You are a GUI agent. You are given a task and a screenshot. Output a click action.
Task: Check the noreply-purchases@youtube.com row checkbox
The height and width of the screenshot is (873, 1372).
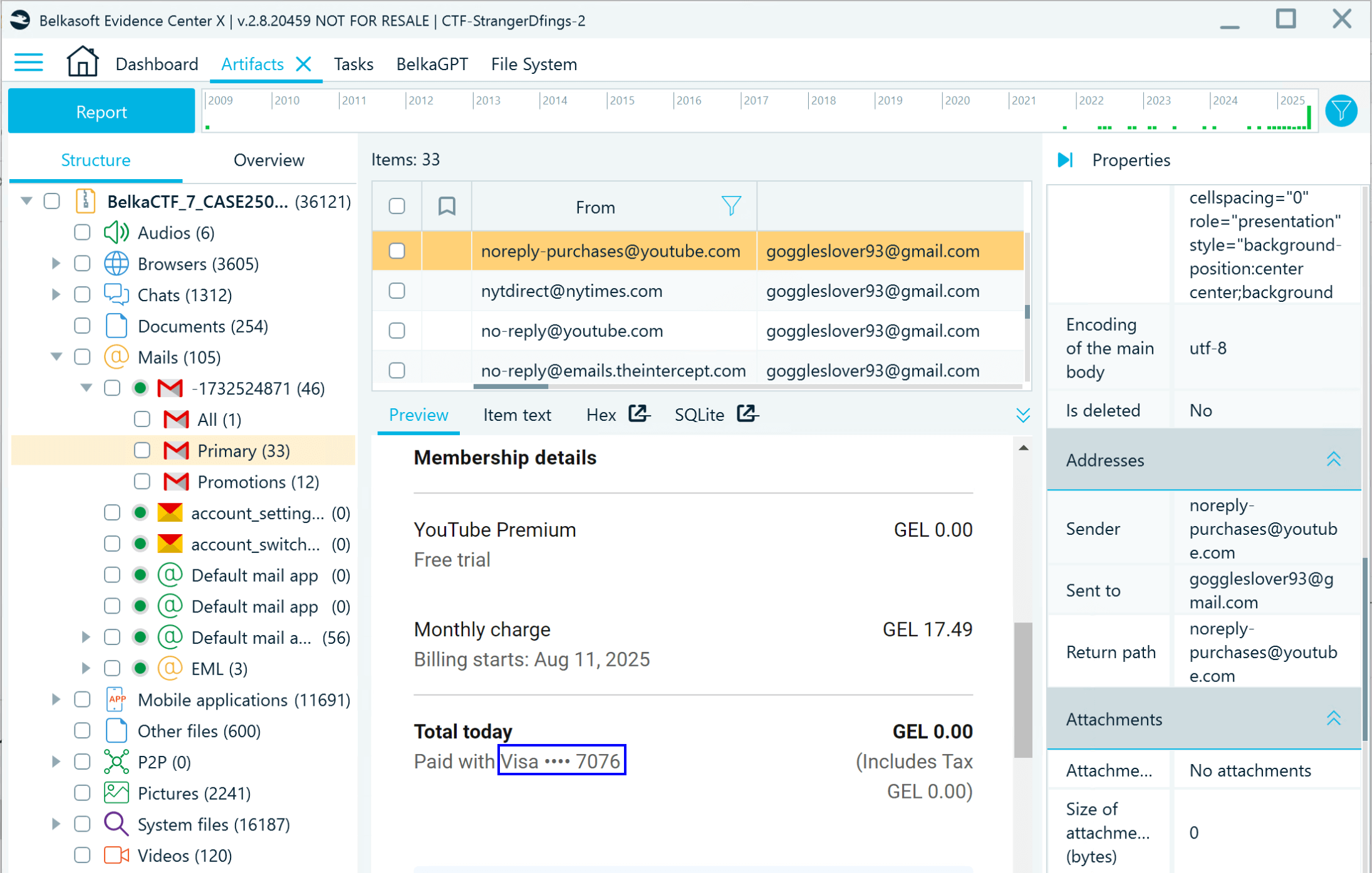coord(397,251)
